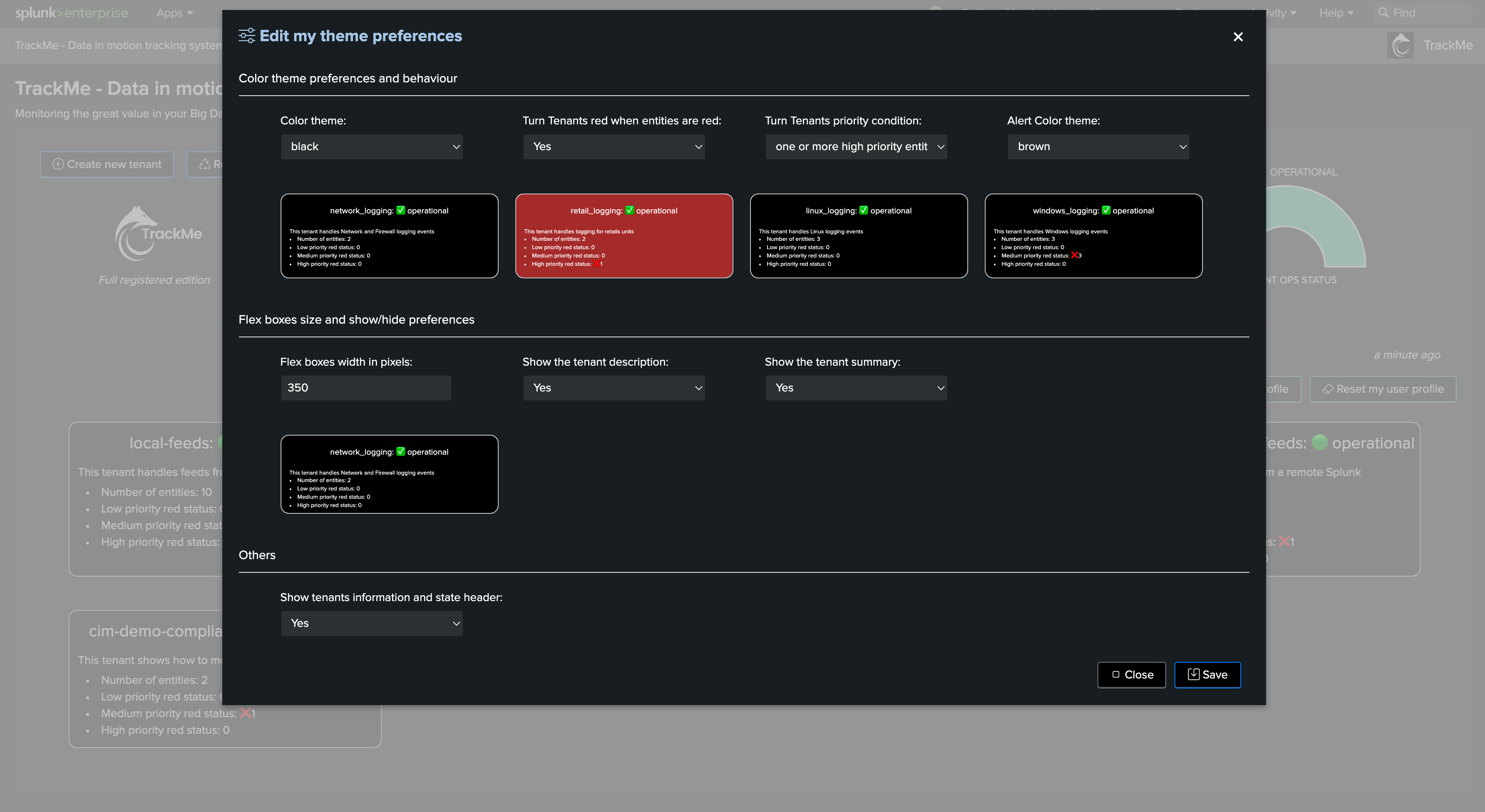The width and height of the screenshot is (1485, 812).
Task: Click Create new tenant button in background page
Action: pyautogui.click(x=107, y=164)
